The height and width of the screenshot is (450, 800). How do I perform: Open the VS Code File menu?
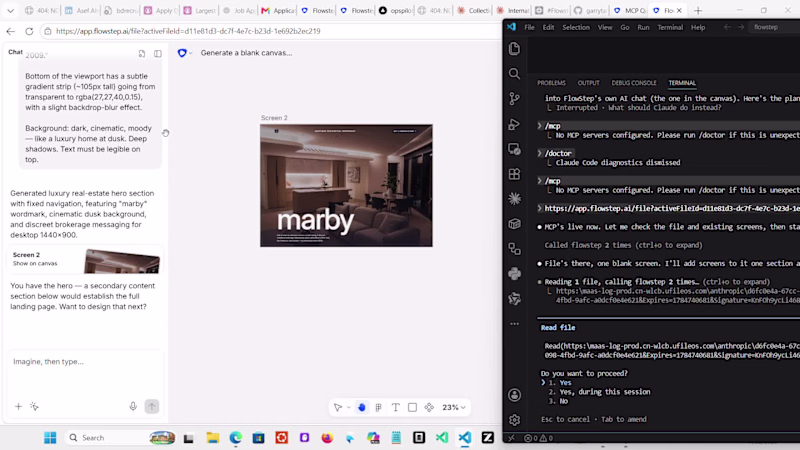point(530,27)
